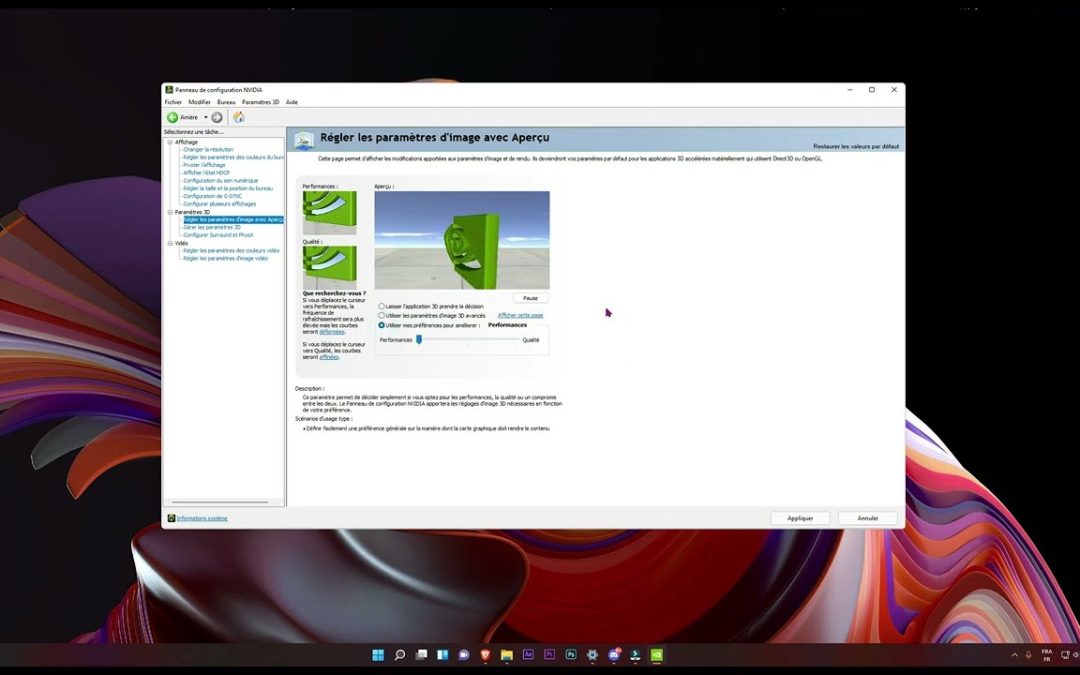This screenshot has height=675, width=1080.
Task: Open the Fichier menu
Action: (x=173, y=102)
